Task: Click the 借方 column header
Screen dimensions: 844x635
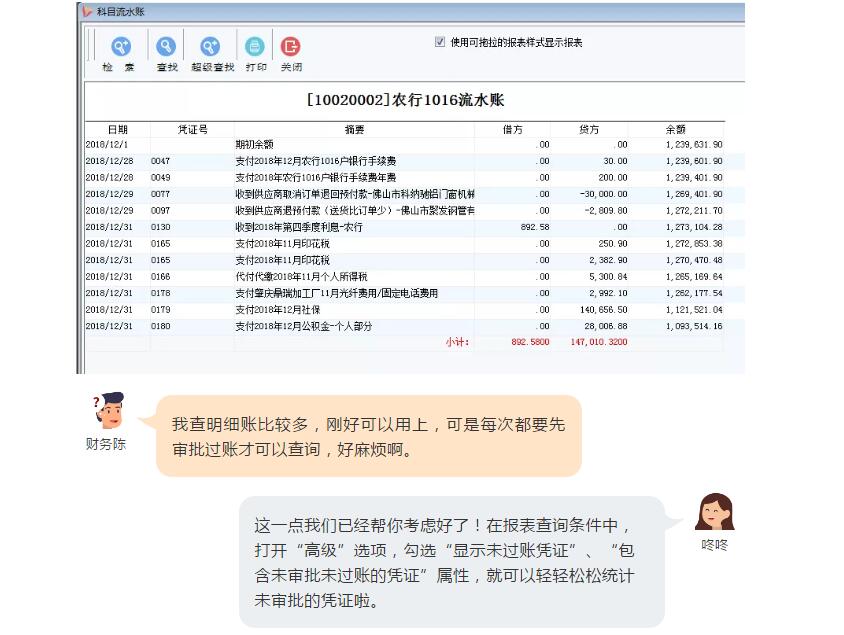Action: [512, 129]
